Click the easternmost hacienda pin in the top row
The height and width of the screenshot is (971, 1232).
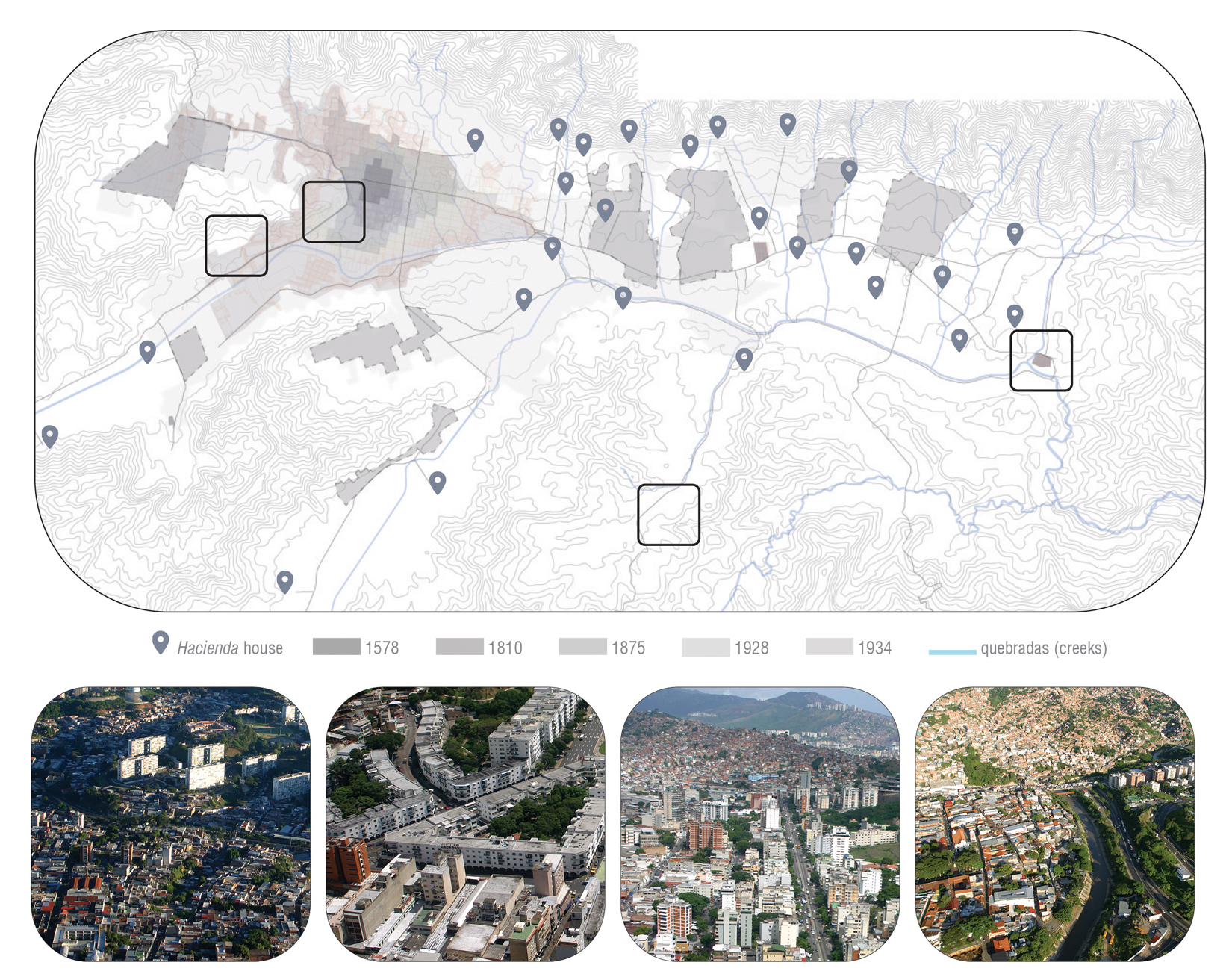(x=788, y=123)
